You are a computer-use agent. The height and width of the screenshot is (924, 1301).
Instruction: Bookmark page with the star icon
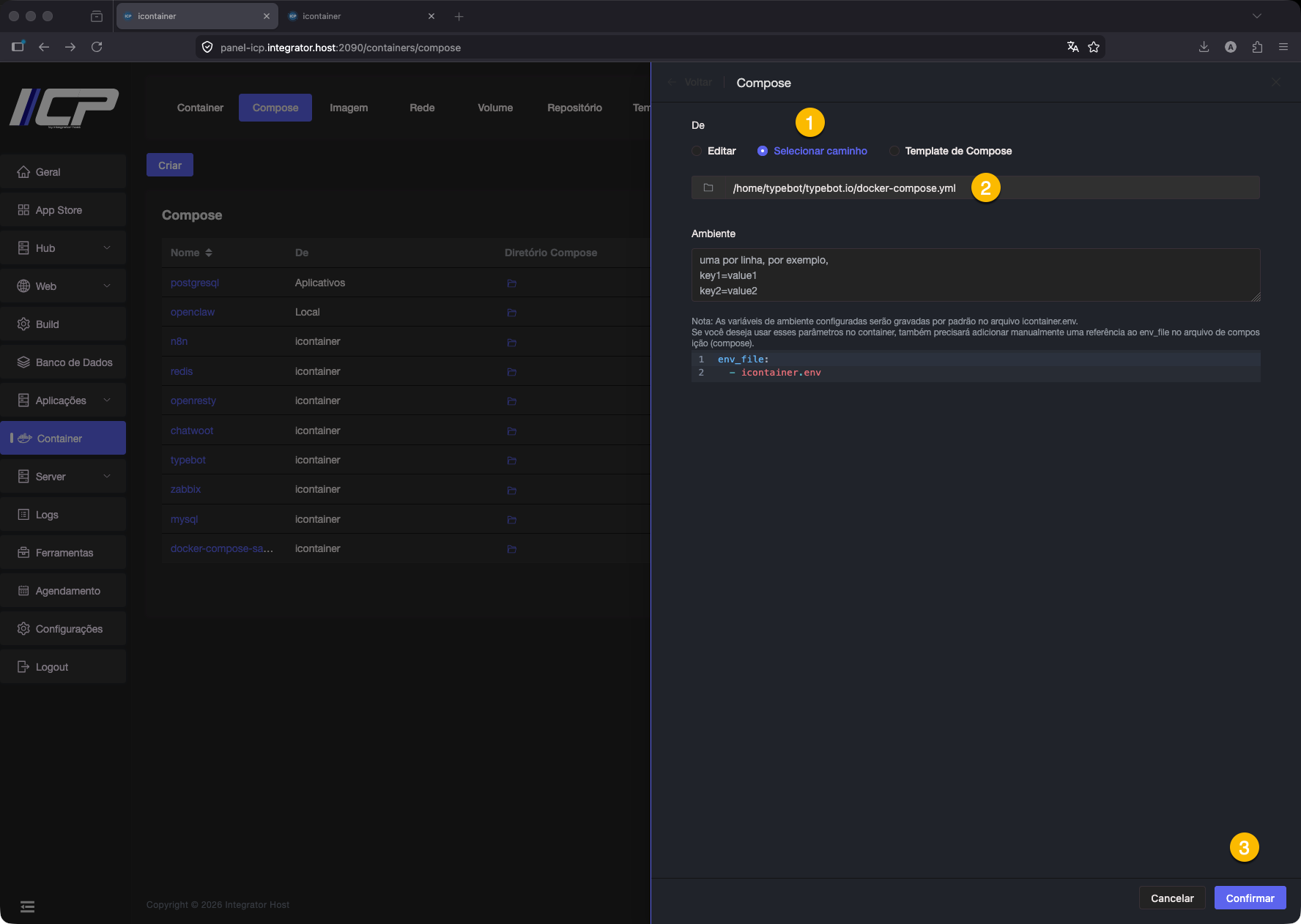(x=1094, y=47)
